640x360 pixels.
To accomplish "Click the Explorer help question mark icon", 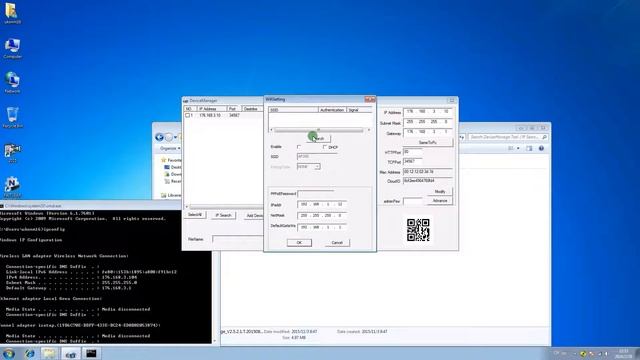I will [x=541, y=148].
